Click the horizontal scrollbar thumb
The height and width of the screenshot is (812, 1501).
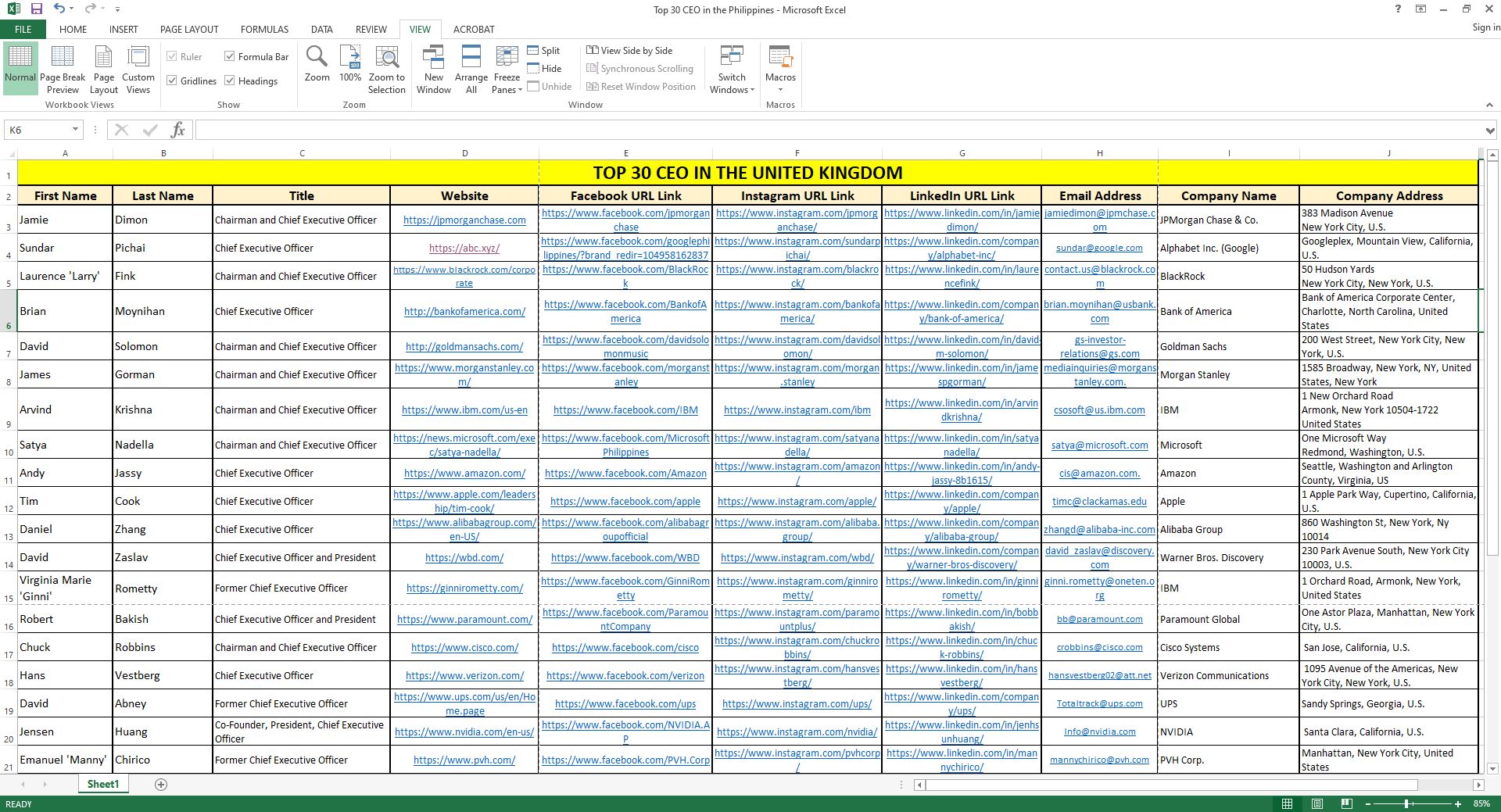(x=1172, y=784)
